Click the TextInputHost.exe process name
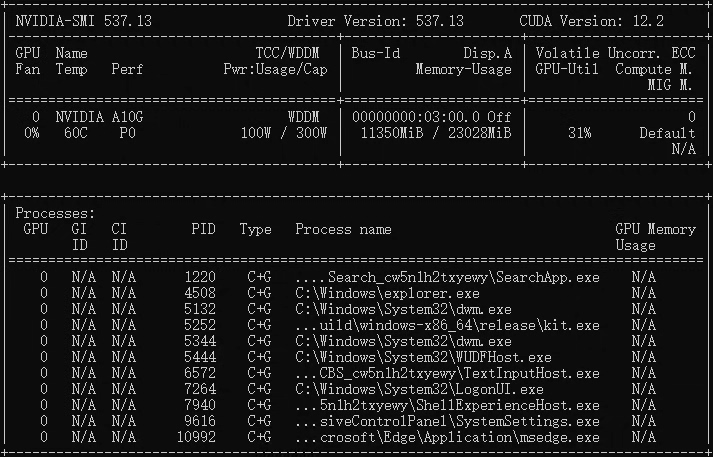This screenshot has width=713, height=457. (x=447, y=373)
